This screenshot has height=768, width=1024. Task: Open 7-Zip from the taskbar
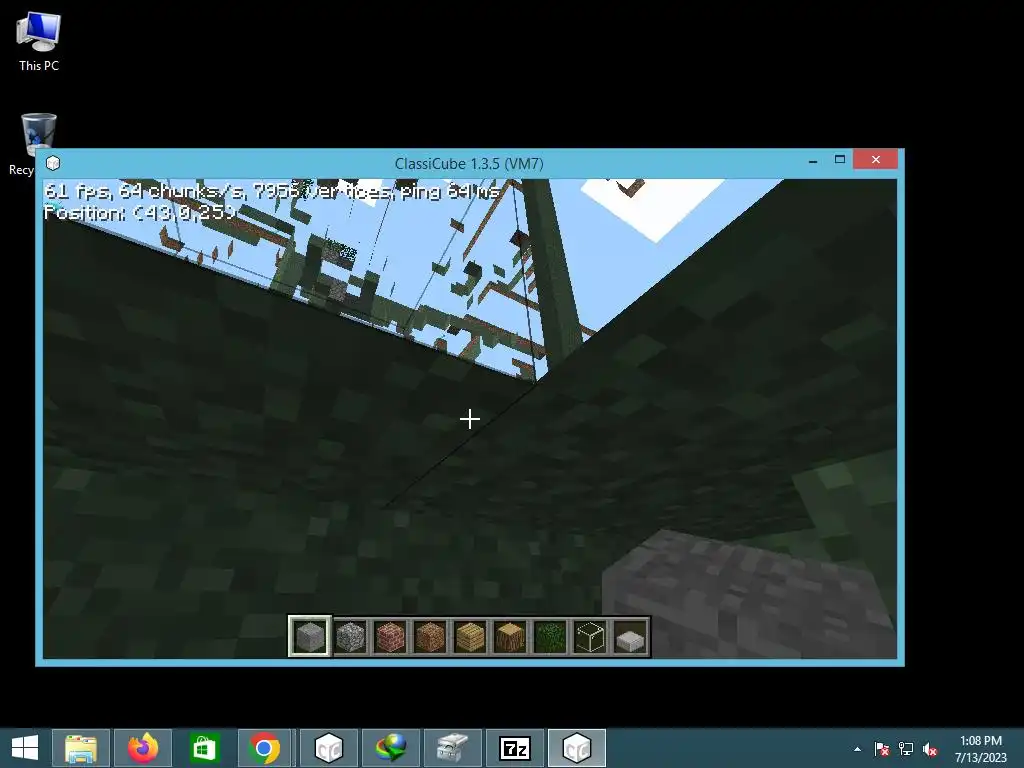515,748
